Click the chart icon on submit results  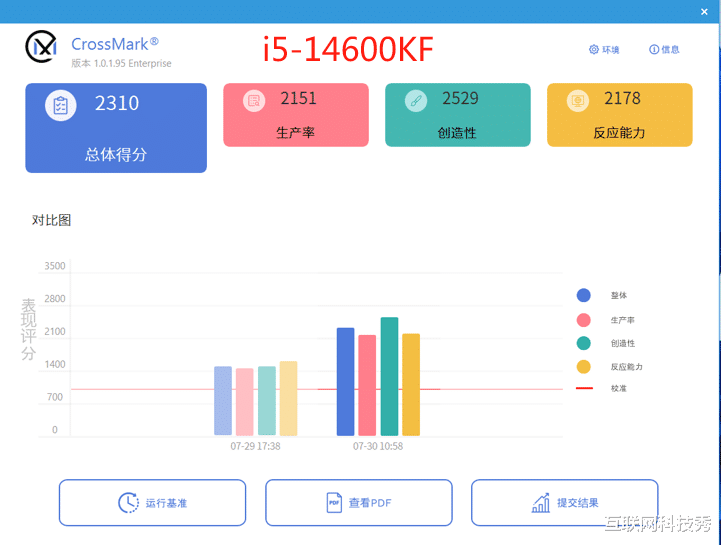coord(541,503)
